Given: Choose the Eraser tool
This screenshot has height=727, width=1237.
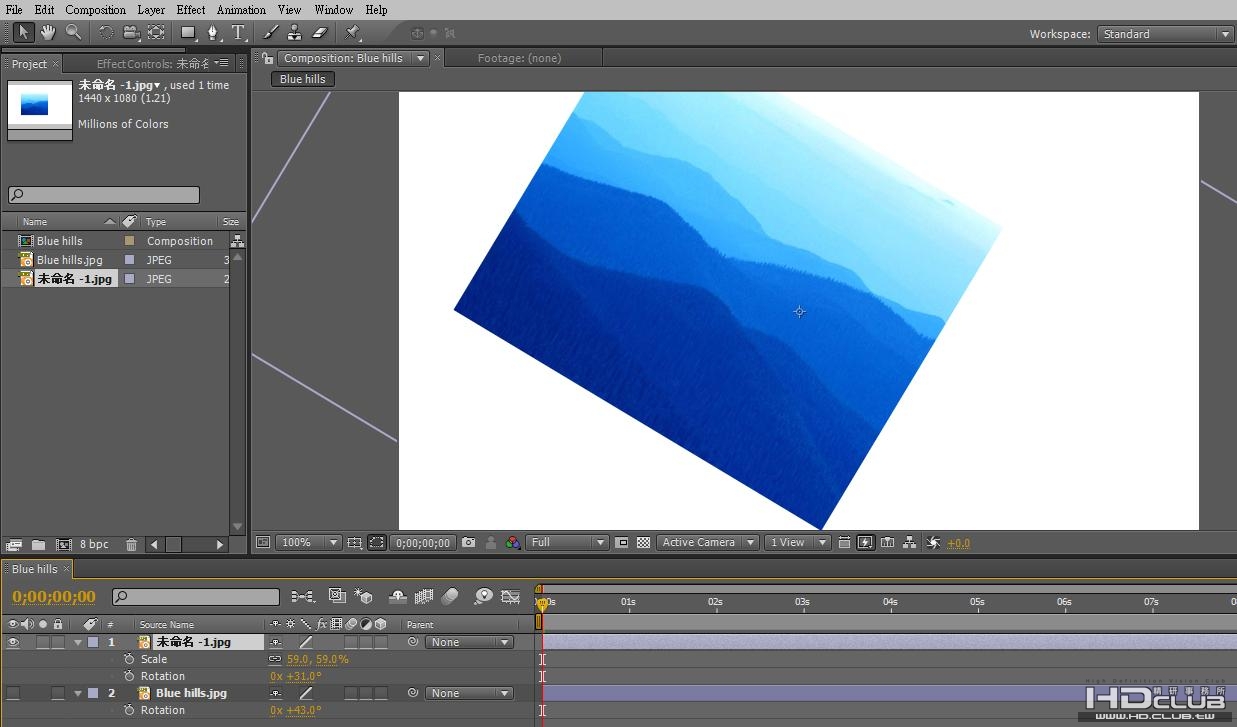Looking at the screenshot, I should [320, 33].
